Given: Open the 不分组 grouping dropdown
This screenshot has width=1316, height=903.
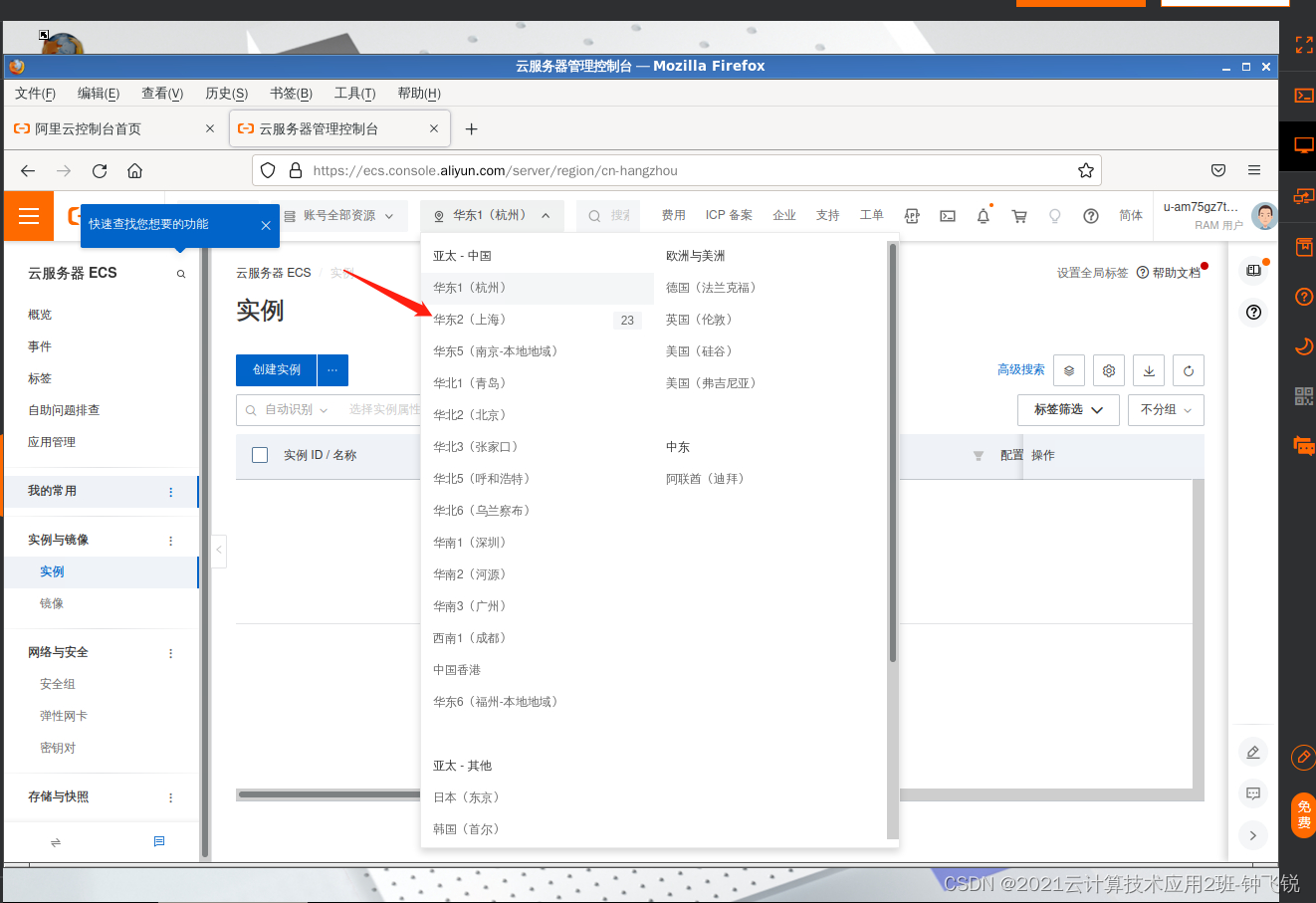Looking at the screenshot, I should [1166, 409].
